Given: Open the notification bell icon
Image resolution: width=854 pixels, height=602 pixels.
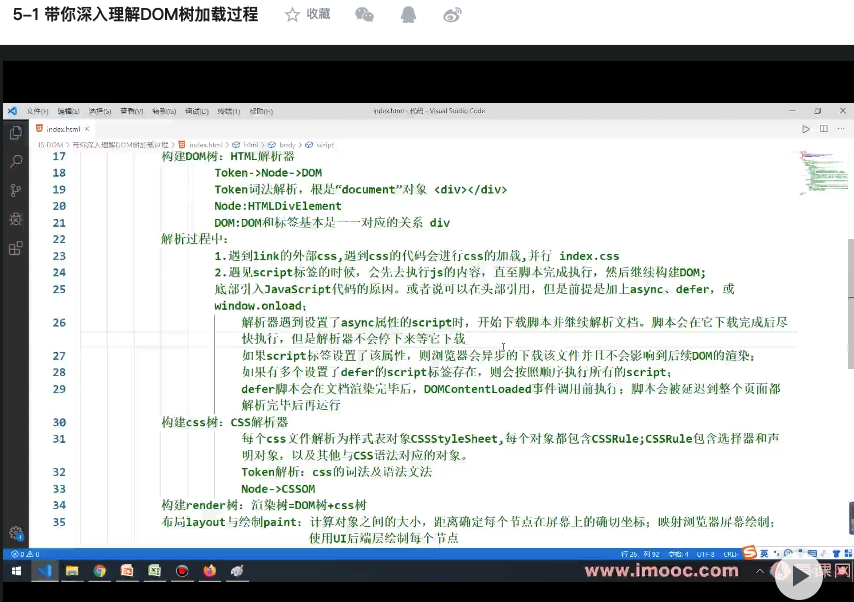Looking at the screenshot, I should [407, 15].
